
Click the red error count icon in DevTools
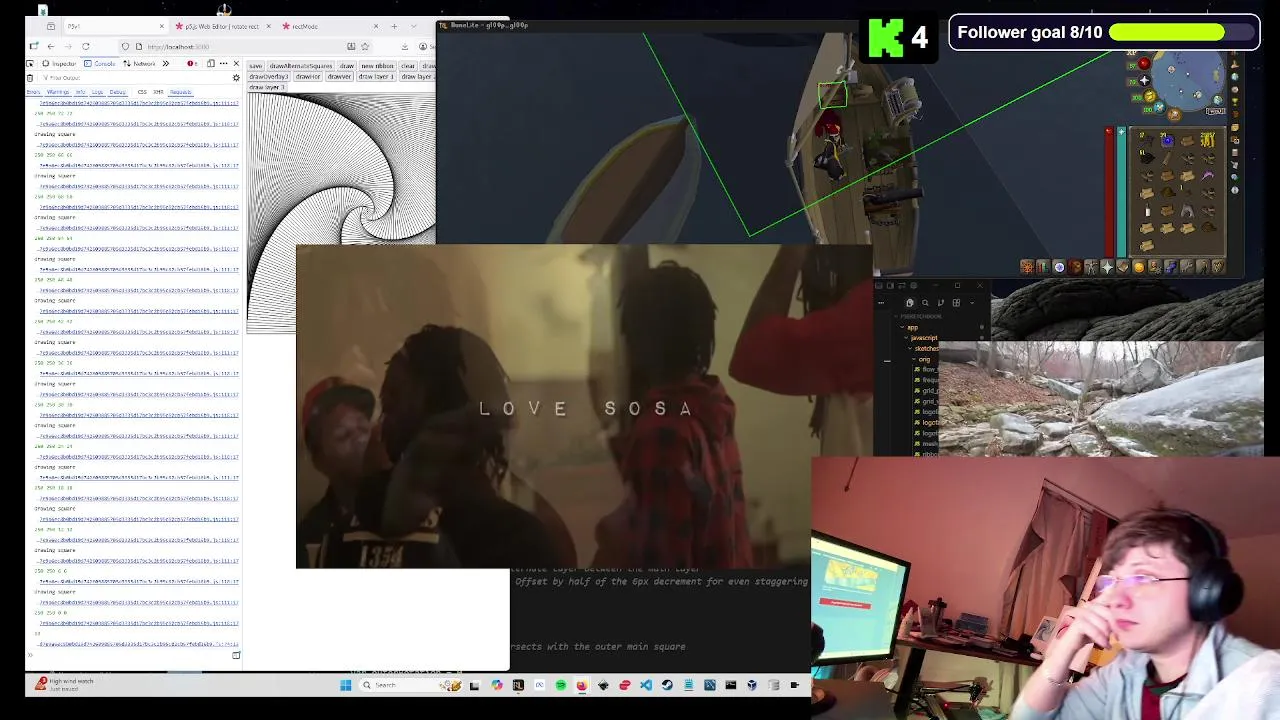point(192,64)
